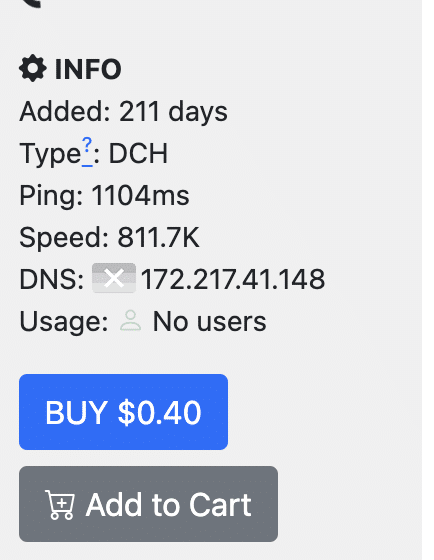Screen dimensions: 434x560
Task: Click the Speed label
Action: coord(64,238)
